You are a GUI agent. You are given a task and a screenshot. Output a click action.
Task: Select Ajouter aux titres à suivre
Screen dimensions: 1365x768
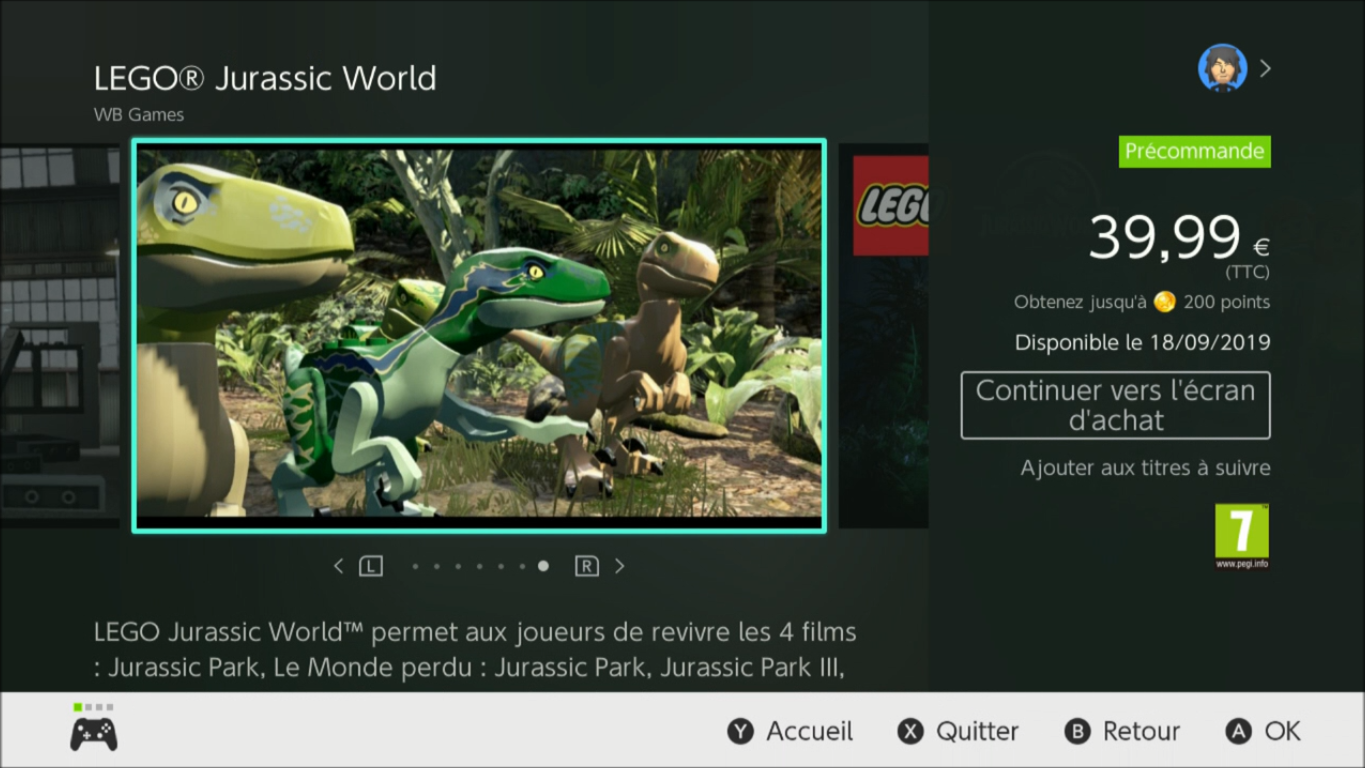1146,467
